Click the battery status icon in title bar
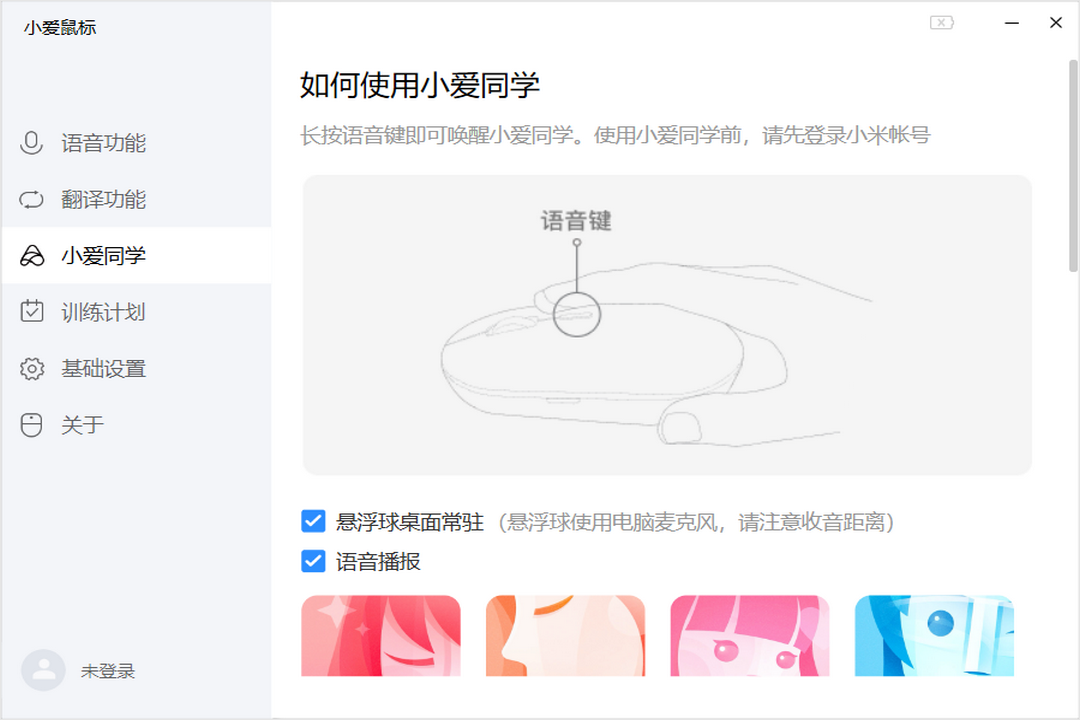1080x720 pixels. (942, 23)
